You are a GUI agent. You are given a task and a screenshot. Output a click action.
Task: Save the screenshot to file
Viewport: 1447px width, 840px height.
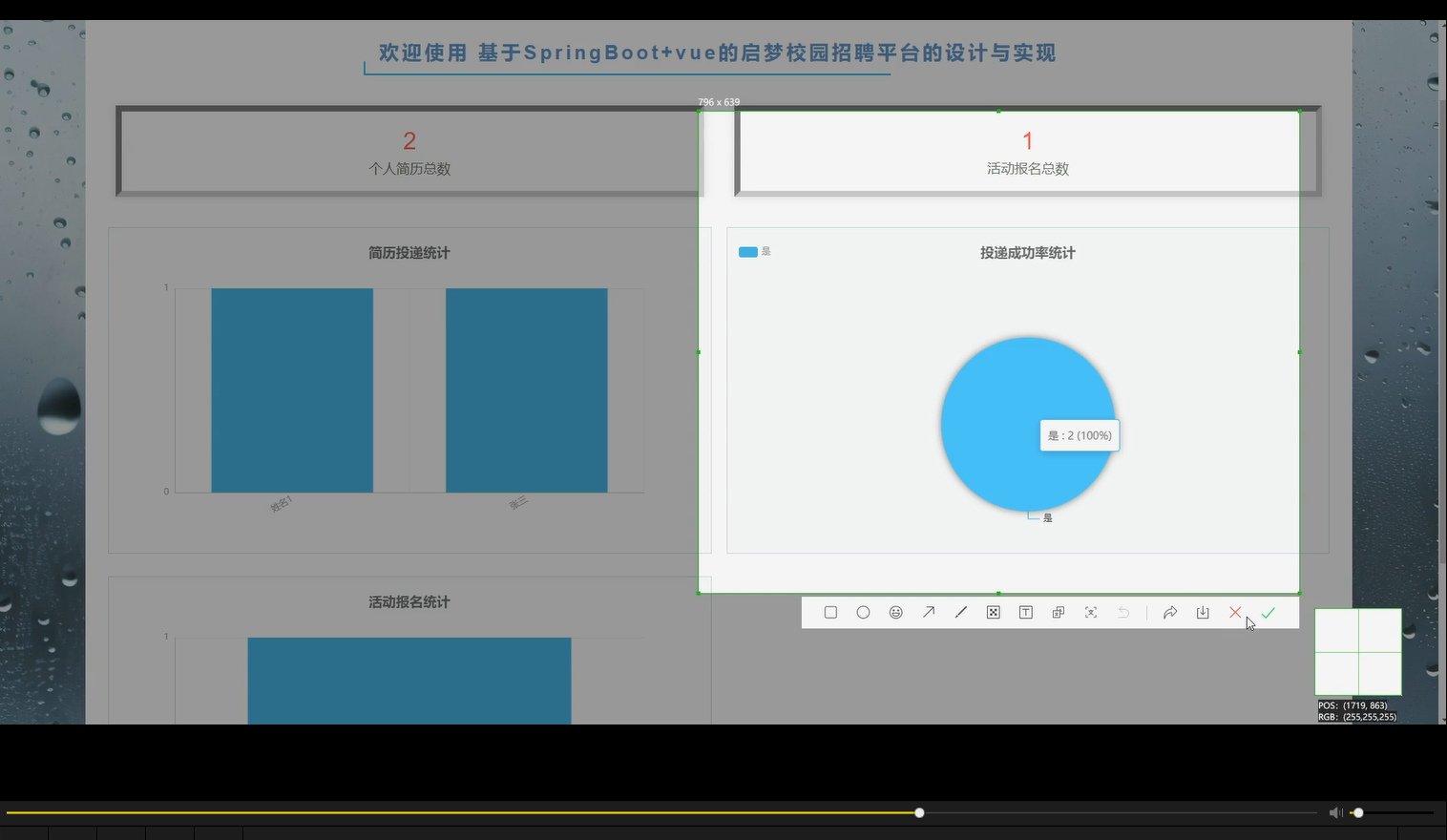[1203, 613]
